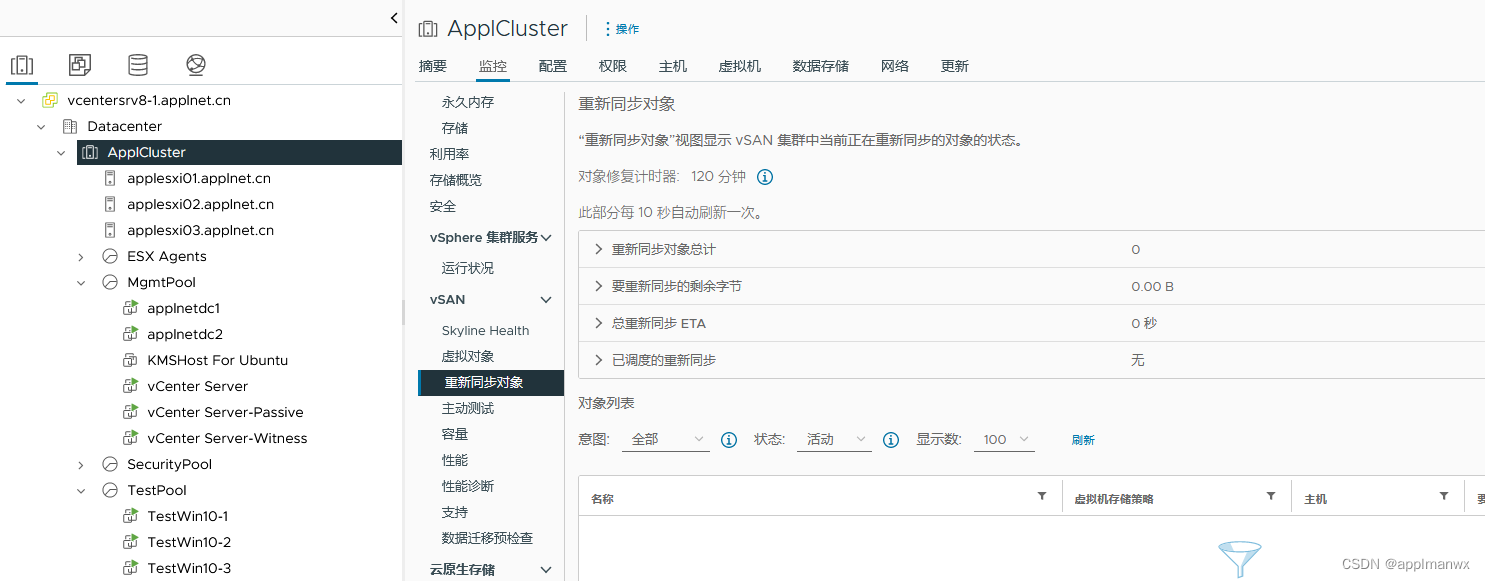Click the VM icon for vCenter Server-Witness
This screenshot has width=1485, height=581.
(x=130, y=438)
